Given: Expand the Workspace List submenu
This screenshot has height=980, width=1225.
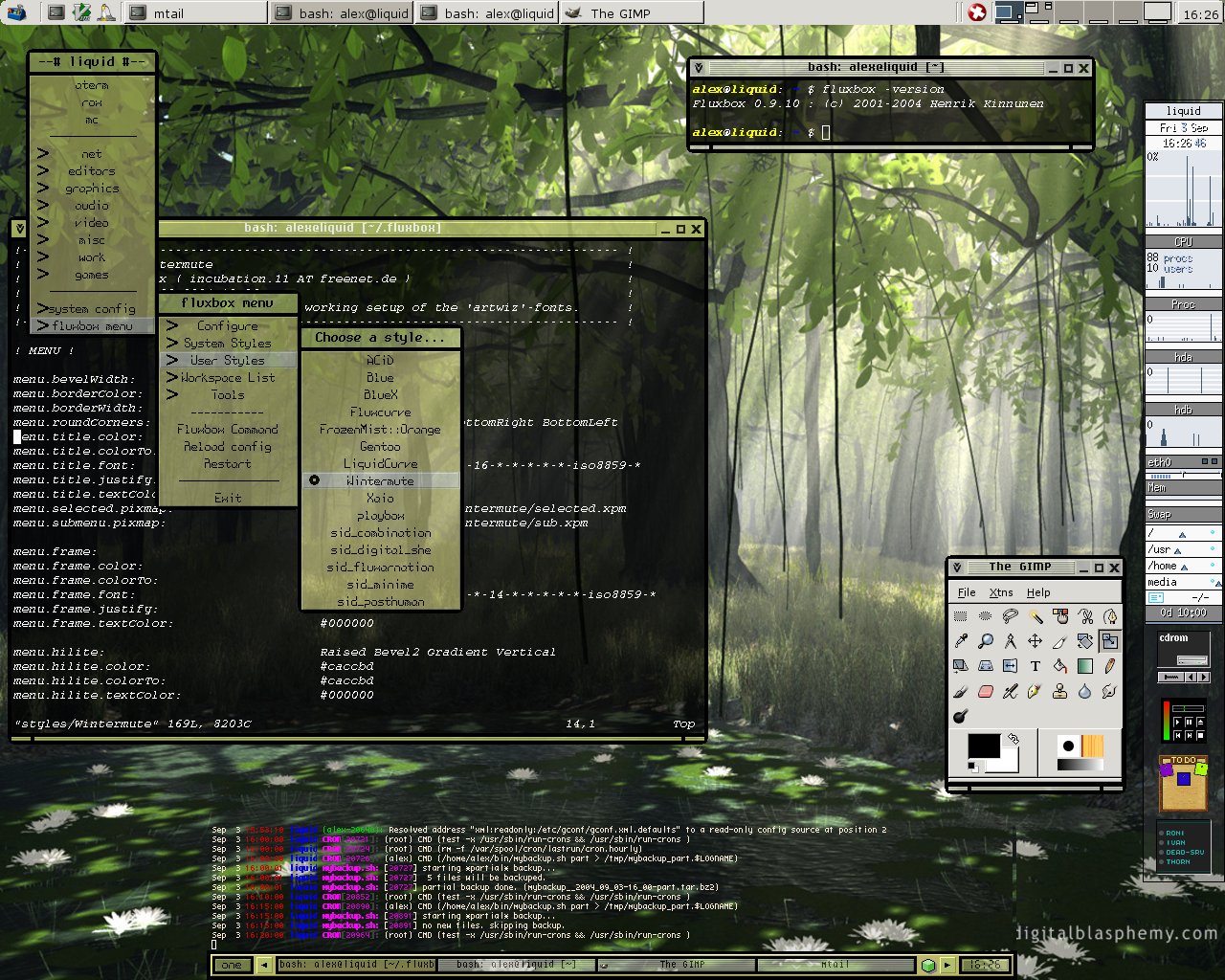Looking at the screenshot, I should (x=227, y=378).
